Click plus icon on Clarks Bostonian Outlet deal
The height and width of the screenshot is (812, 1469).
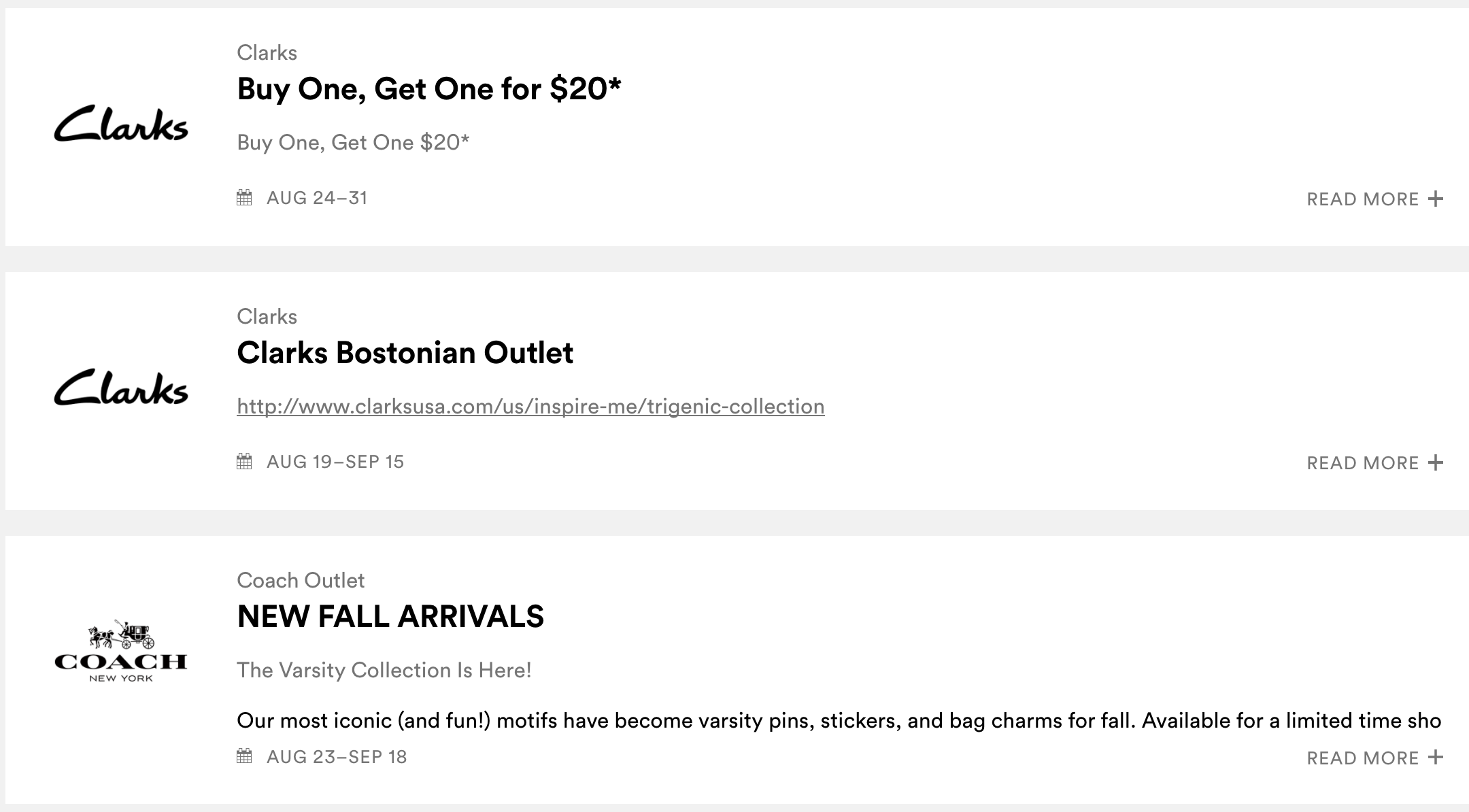click(1436, 462)
